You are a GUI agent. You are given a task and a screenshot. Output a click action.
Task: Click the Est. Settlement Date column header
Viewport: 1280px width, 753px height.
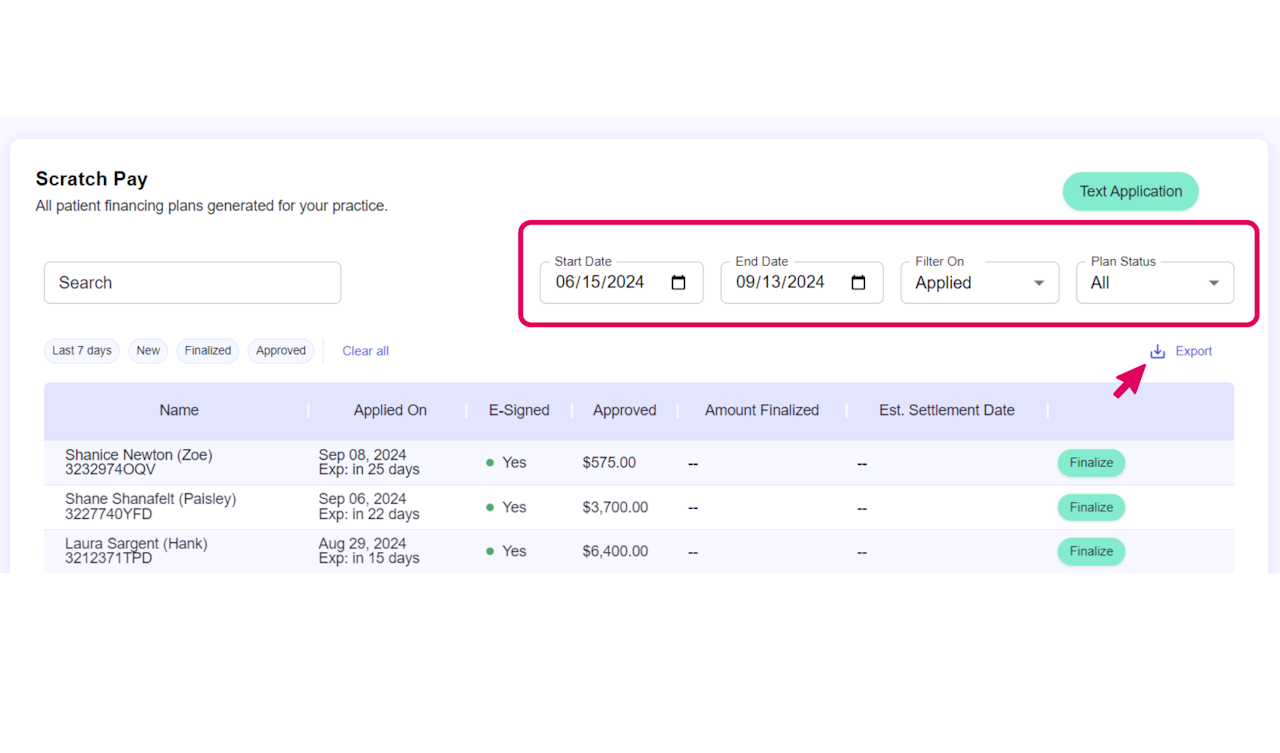(946, 410)
